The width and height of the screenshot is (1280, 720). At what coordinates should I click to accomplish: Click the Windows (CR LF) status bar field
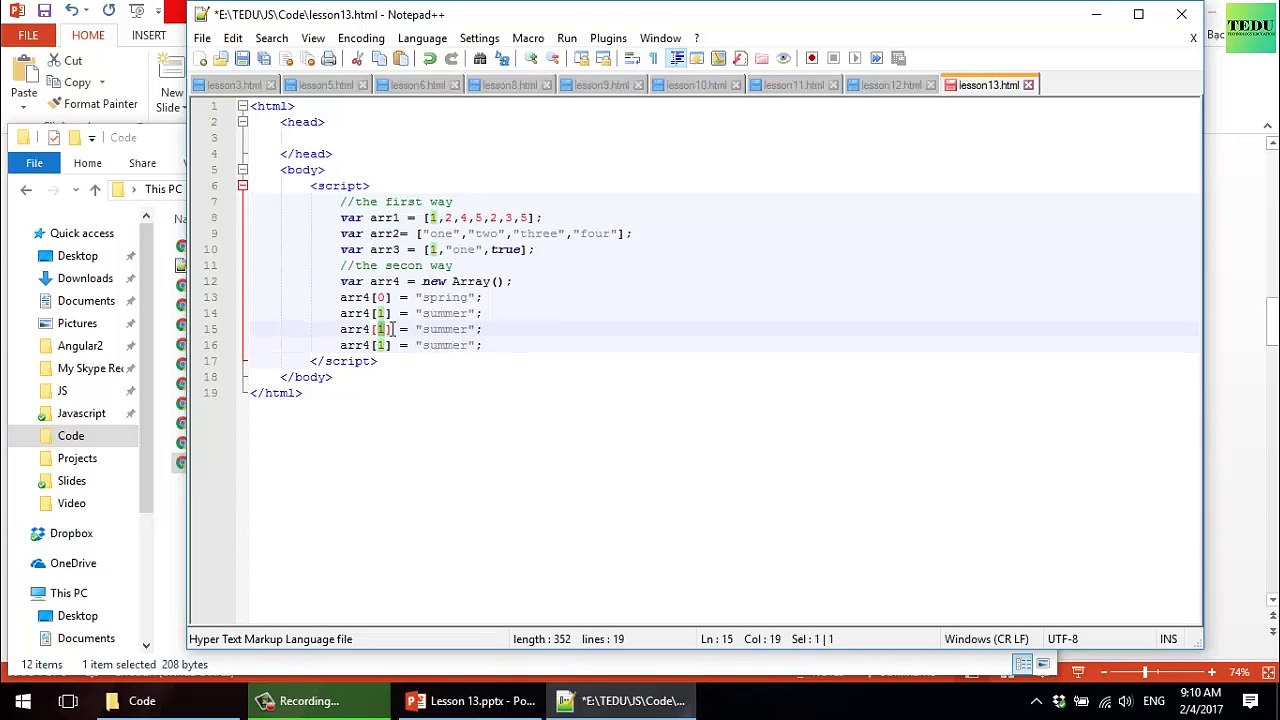(986, 639)
